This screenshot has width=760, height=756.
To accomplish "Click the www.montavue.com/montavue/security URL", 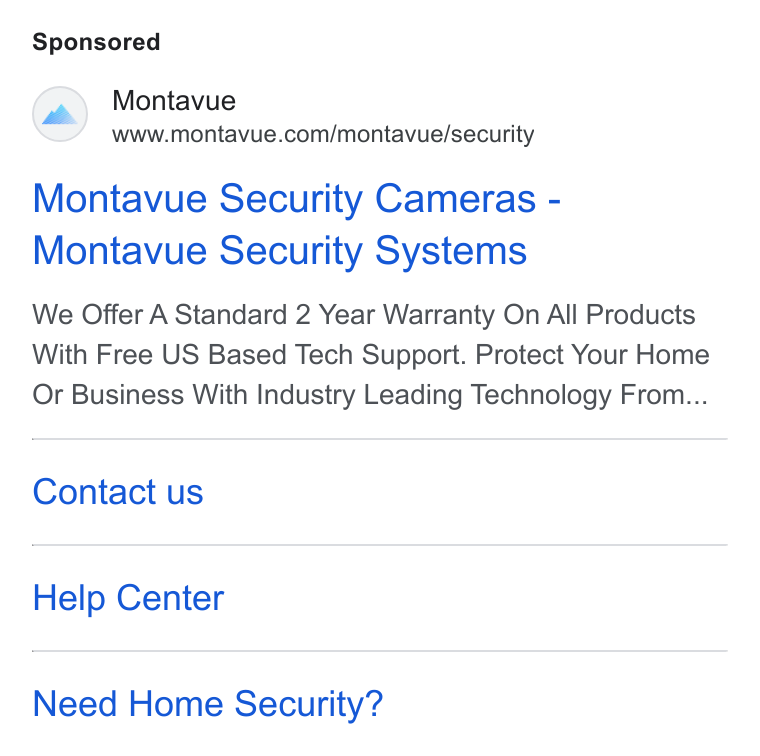I will click(x=323, y=134).
